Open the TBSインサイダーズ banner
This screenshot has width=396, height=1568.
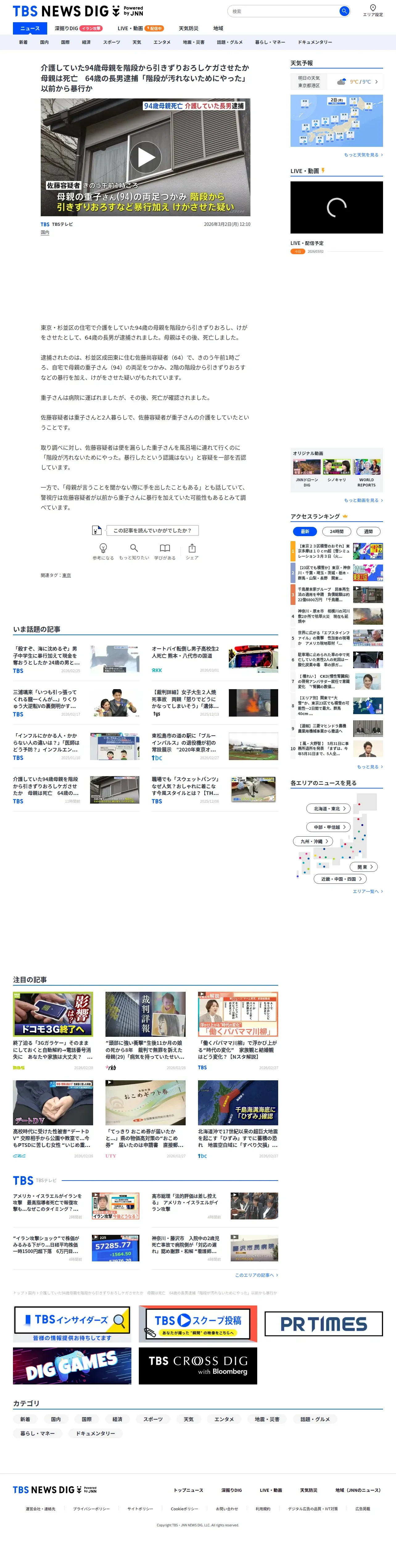72,1324
